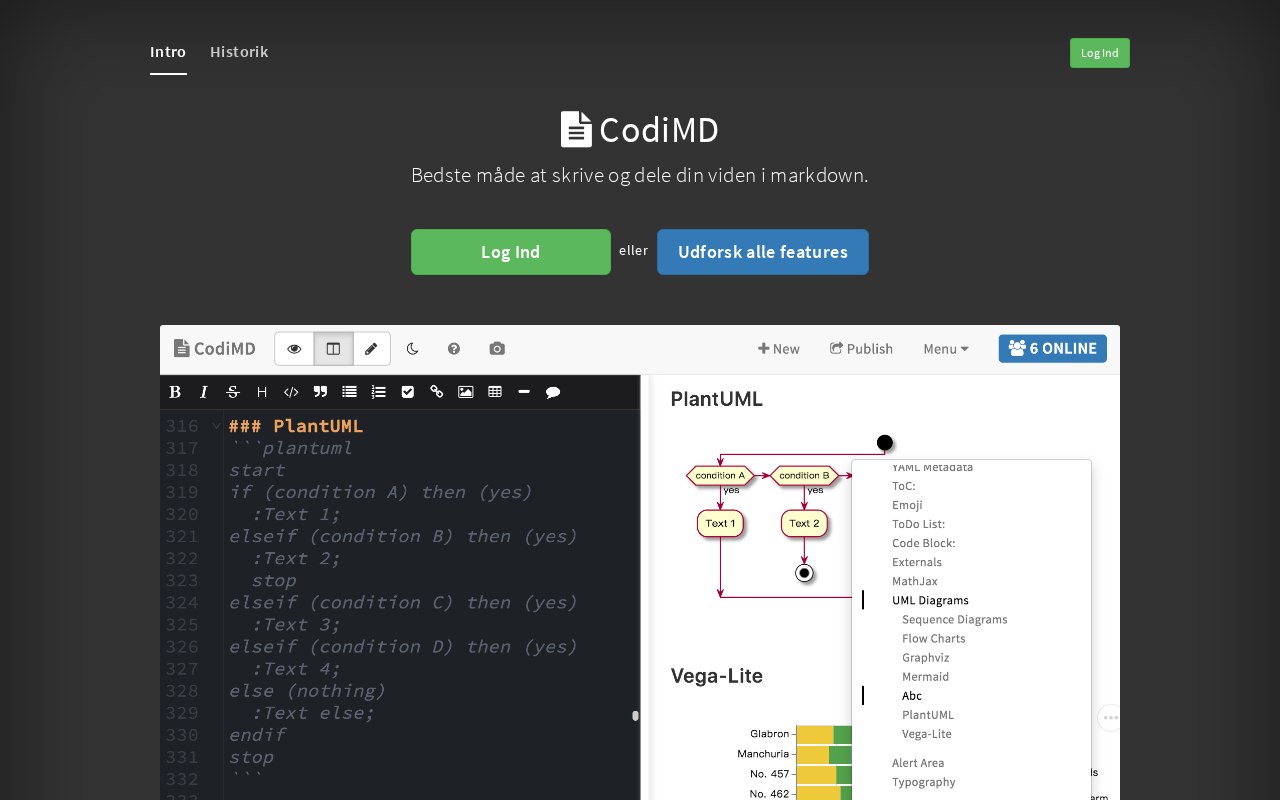Click the Bold formatting icon
The width and height of the screenshot is (1280, 800).
pyautogui.click(x=175, y=392)
